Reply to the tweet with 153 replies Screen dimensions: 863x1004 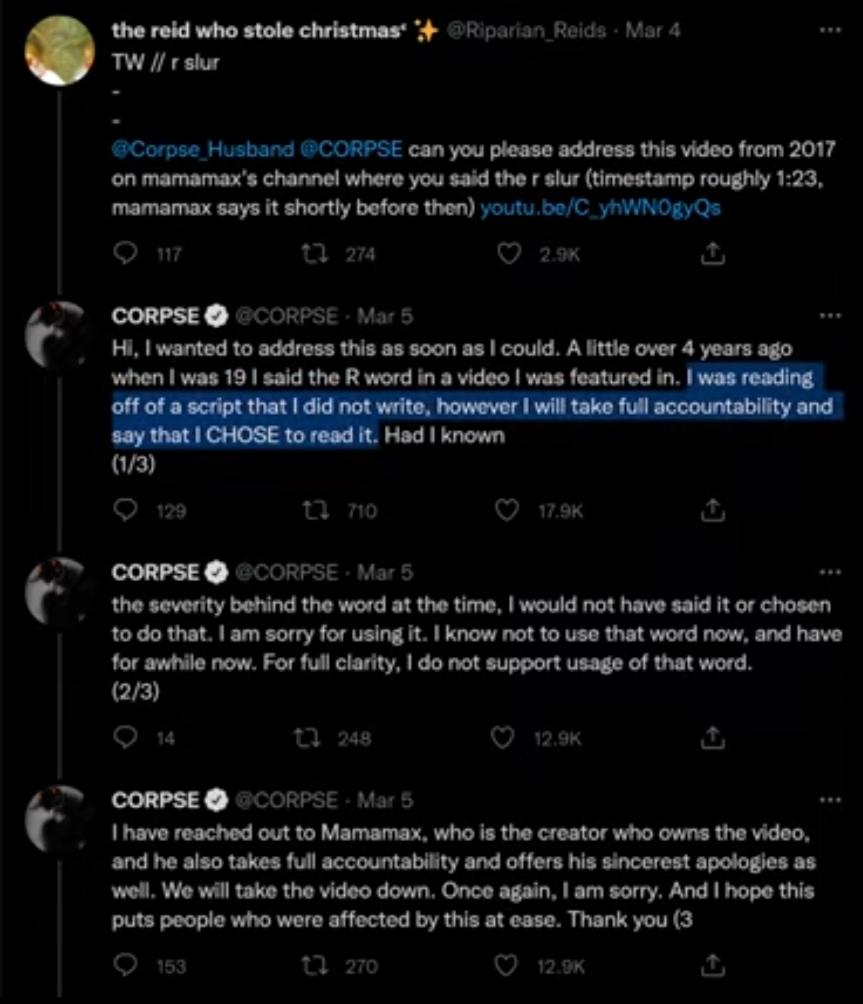coord(125,966)
